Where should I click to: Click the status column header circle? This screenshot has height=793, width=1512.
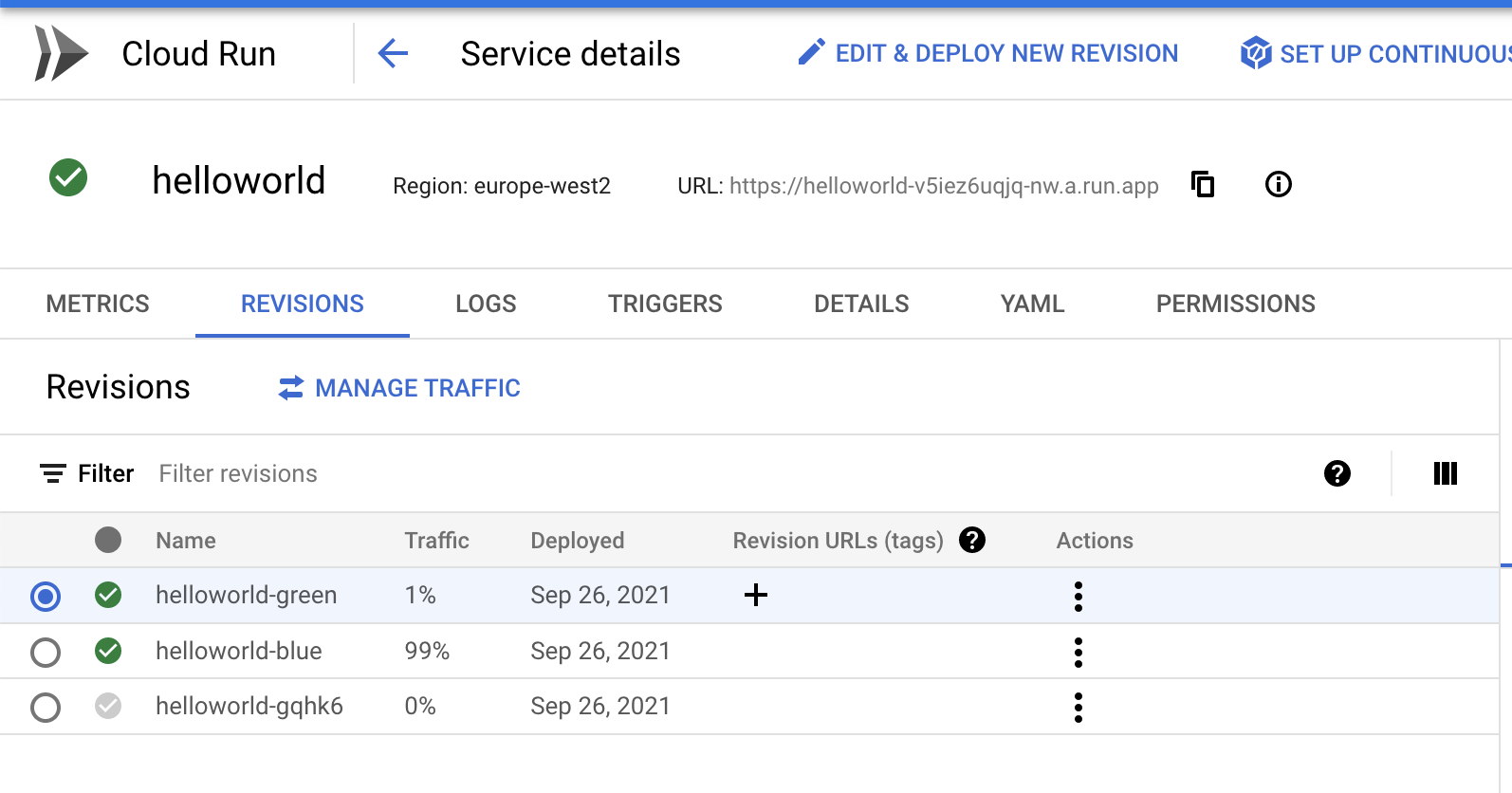click(108, 540)
